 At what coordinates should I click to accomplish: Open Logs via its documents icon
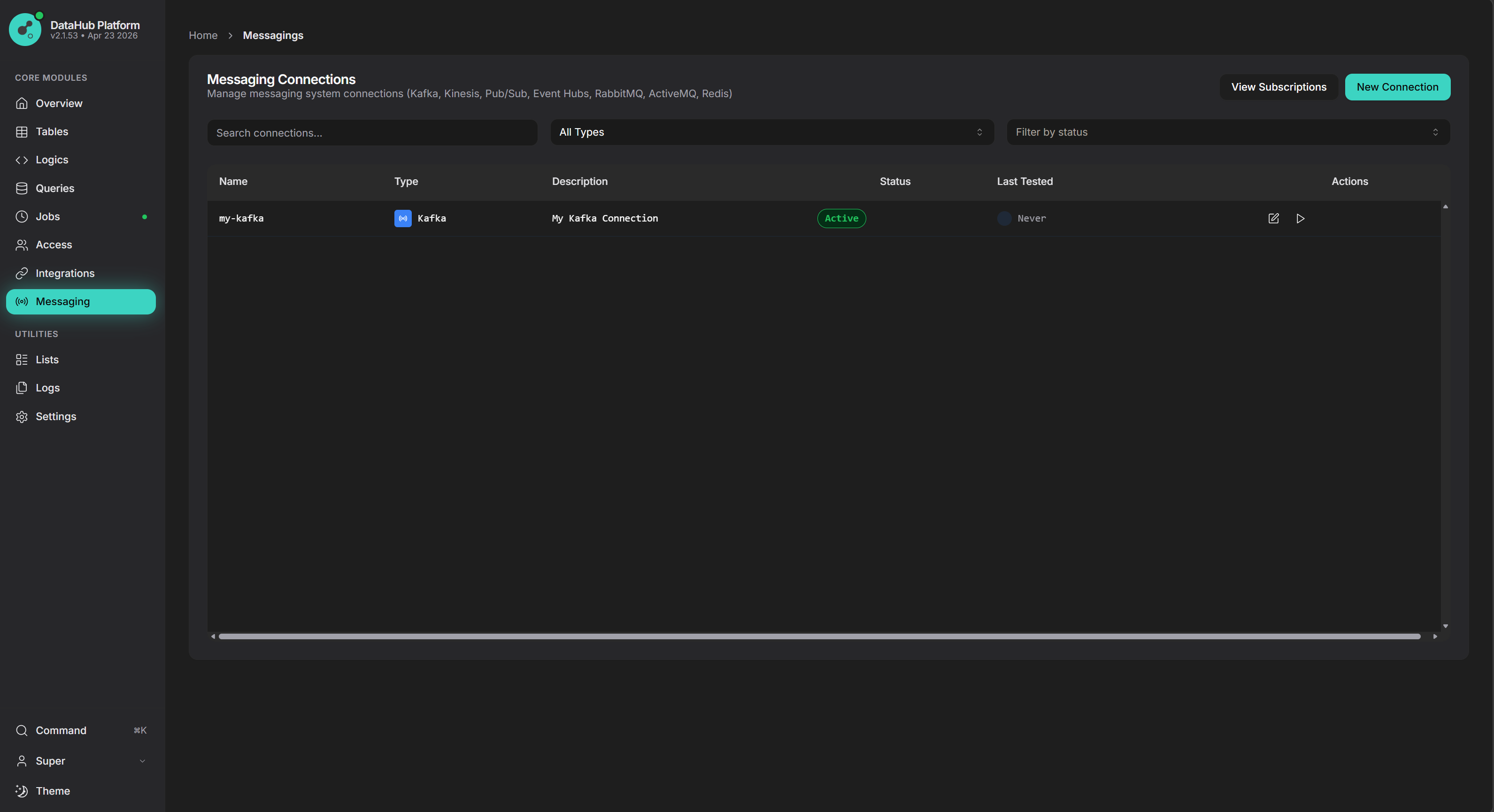click(x=22, y=388)
